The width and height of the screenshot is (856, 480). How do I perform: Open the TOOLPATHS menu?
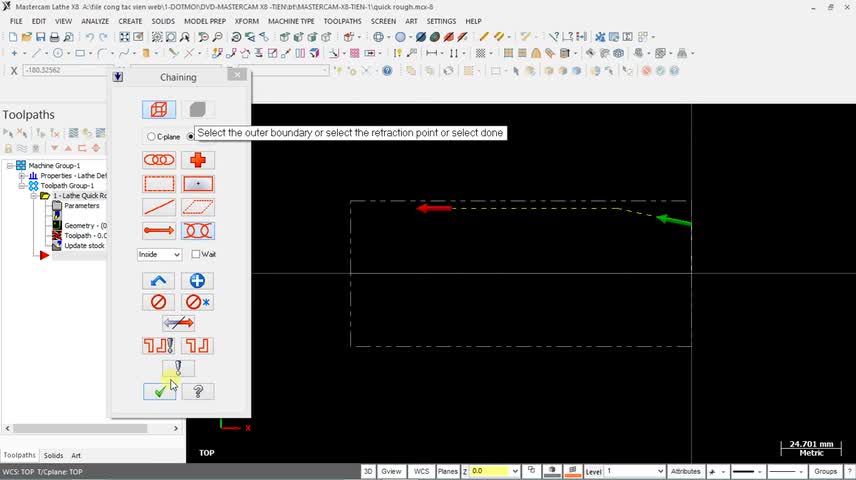(x=342, y=21)
